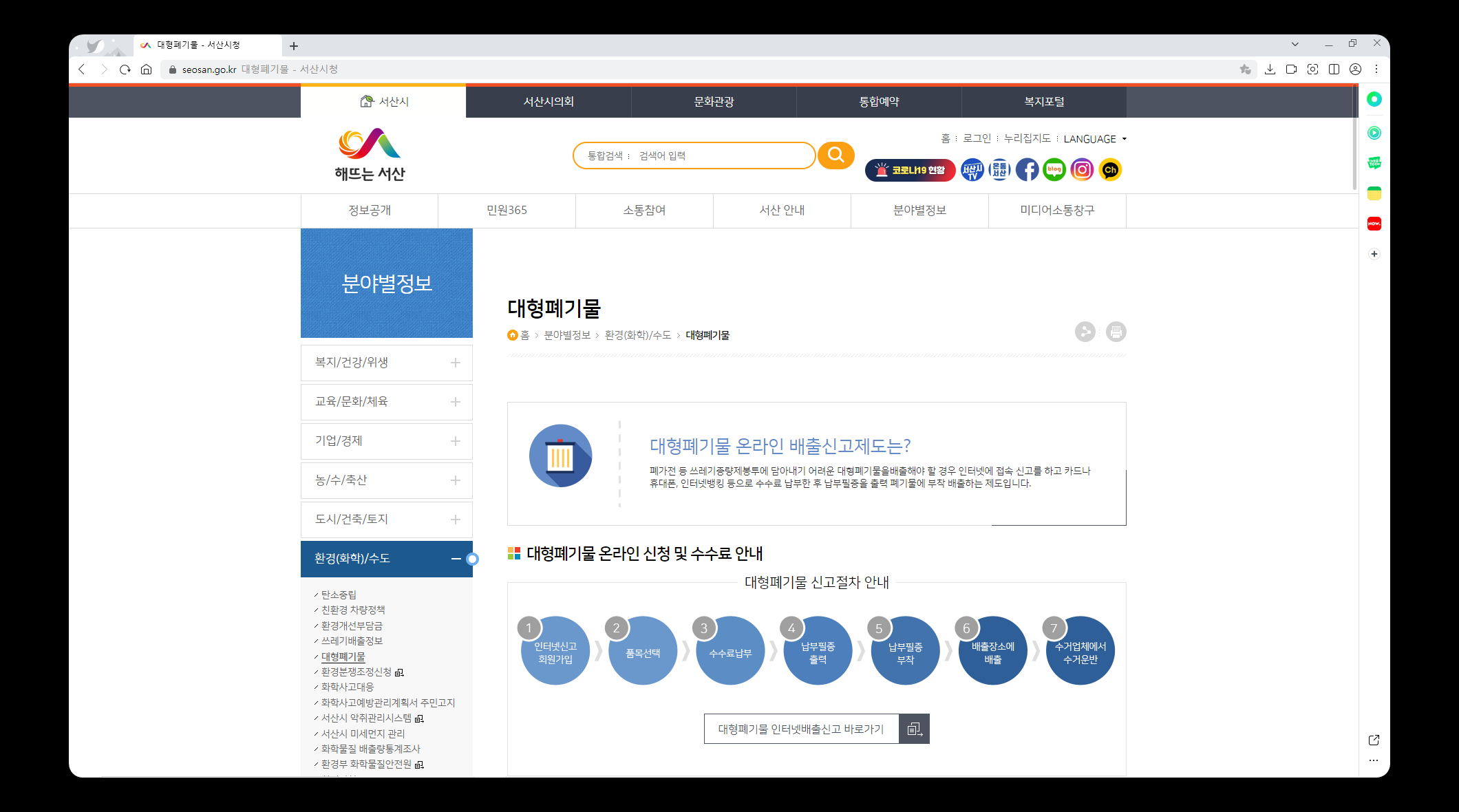This screenshot has width=1459, height=812.
Task: Open the 미디어소통창구 main menu
Action: [1057, 211]
